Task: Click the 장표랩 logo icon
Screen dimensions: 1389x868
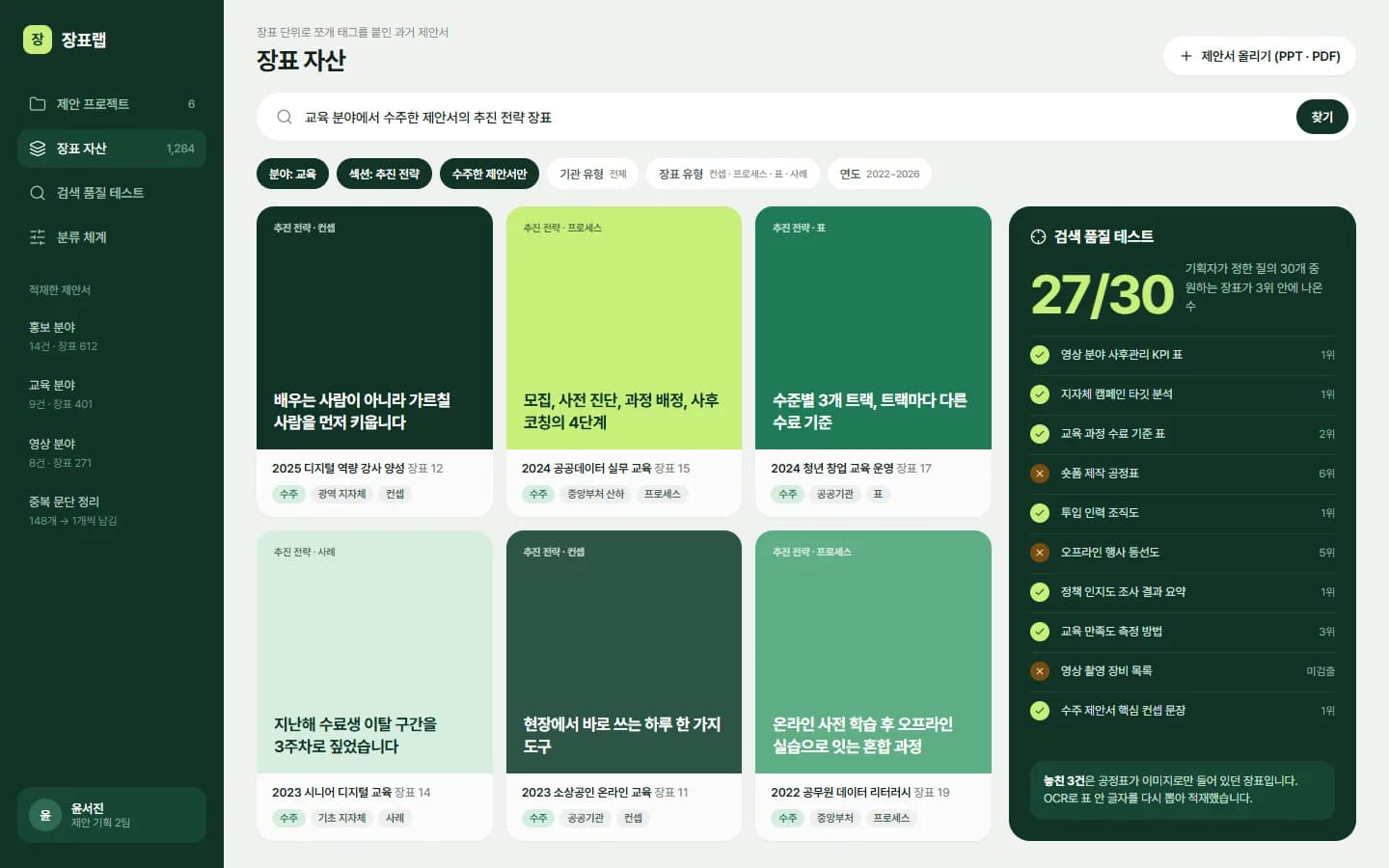Action: pyautogui.click(x=38, y=40)
